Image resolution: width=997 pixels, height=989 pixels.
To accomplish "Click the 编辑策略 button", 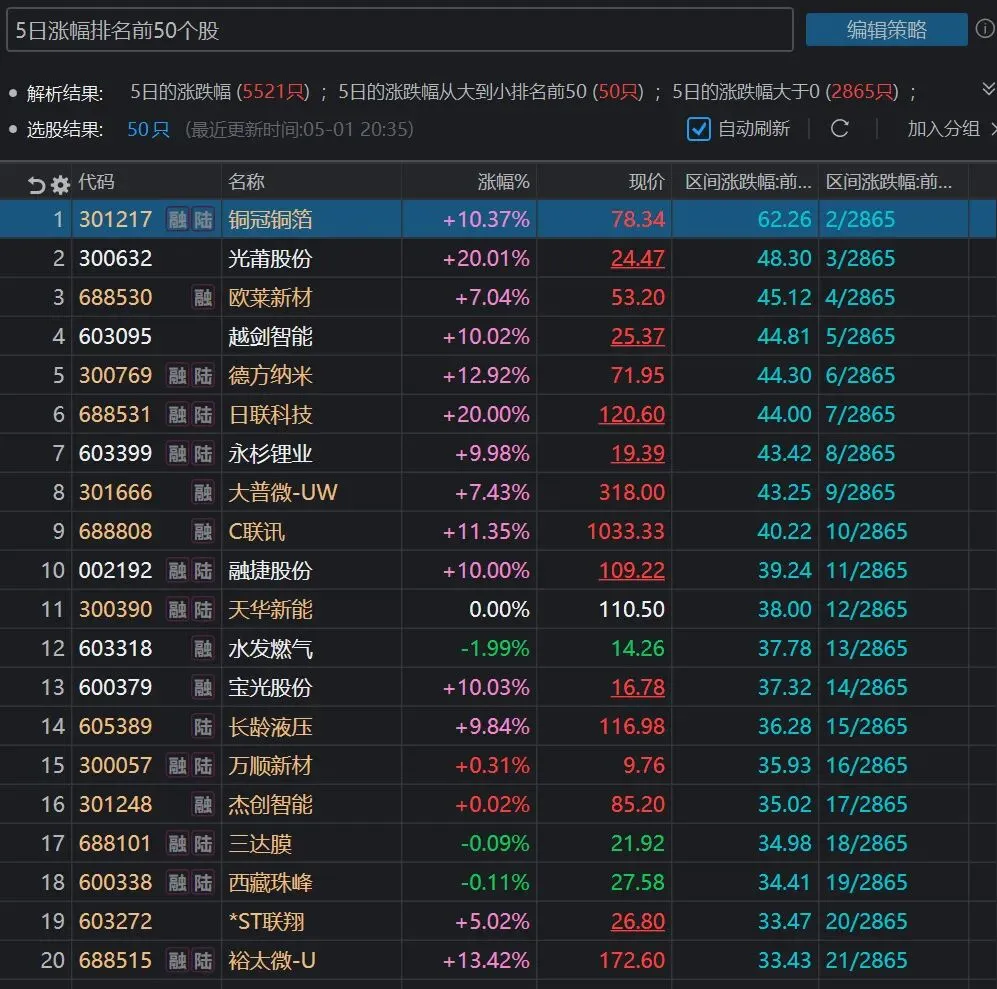I will pyautogui.click(x=886, y=29).
